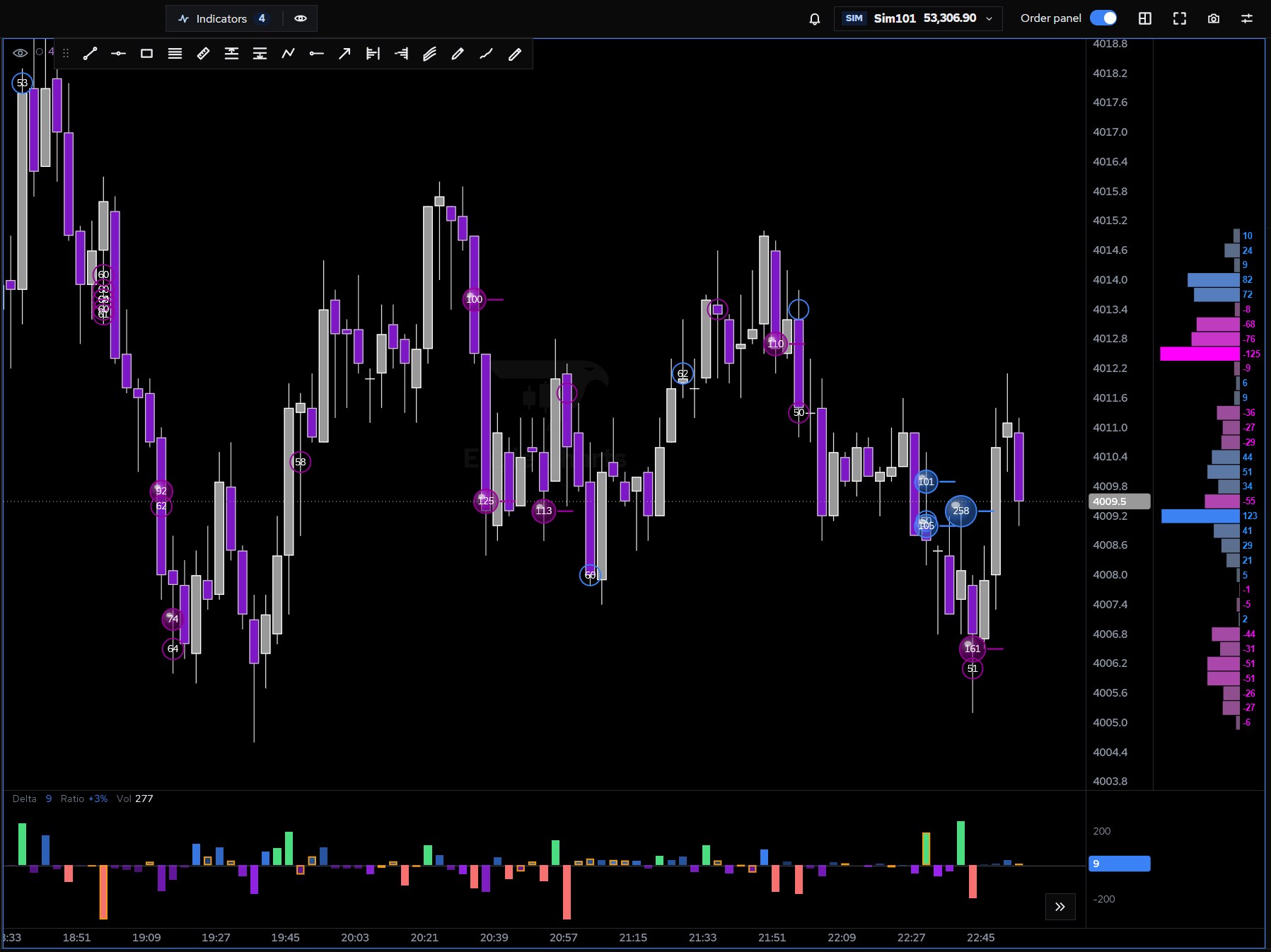This screenshot has width=1271, height=952.
Task: Take a chart snapshot with camera icon
Action: [1214, 18]
